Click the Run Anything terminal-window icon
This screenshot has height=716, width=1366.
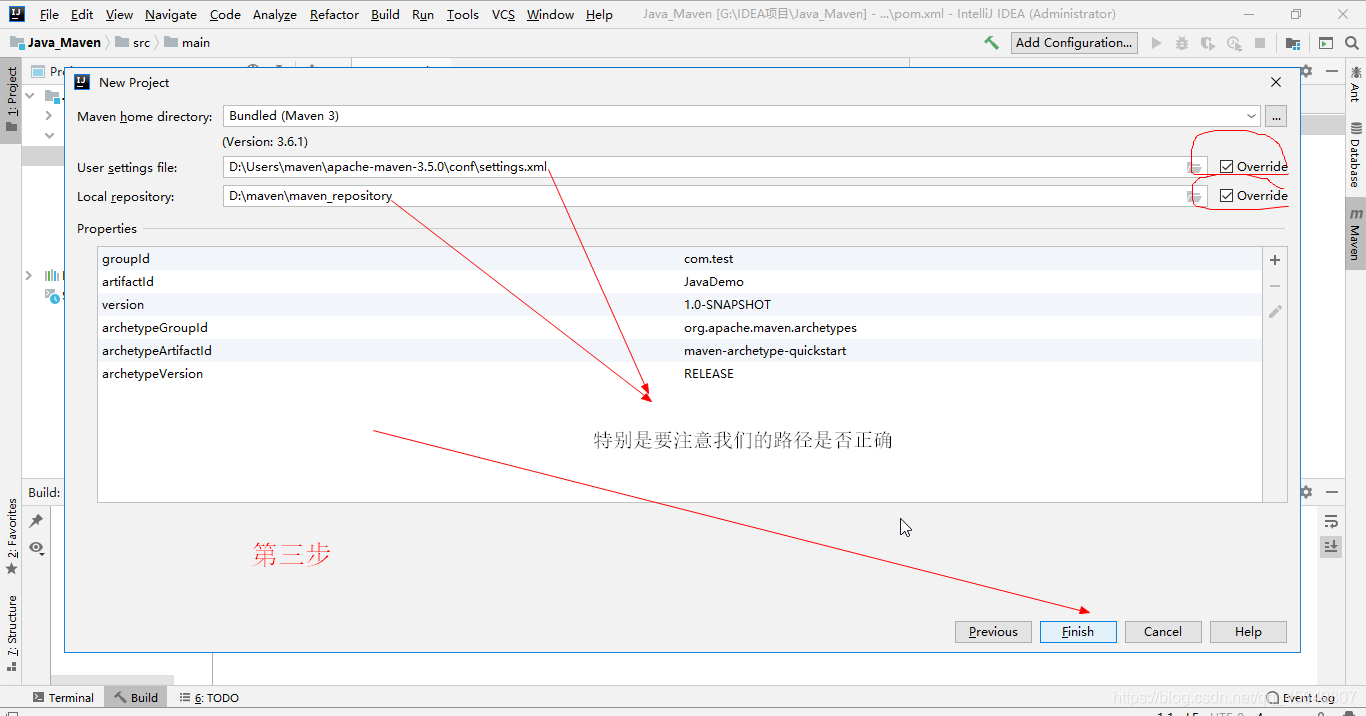point(1326,43)
